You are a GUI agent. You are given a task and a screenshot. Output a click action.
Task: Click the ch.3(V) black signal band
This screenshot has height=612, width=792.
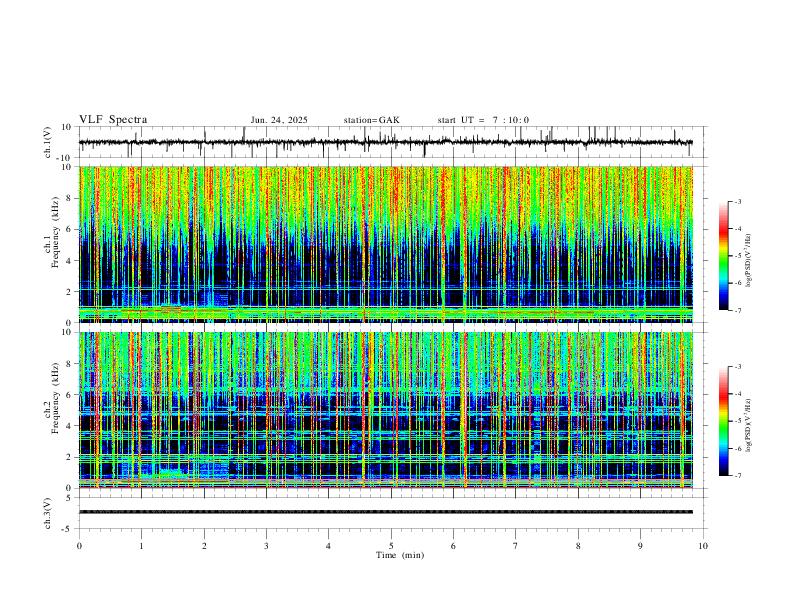(386, 512)
